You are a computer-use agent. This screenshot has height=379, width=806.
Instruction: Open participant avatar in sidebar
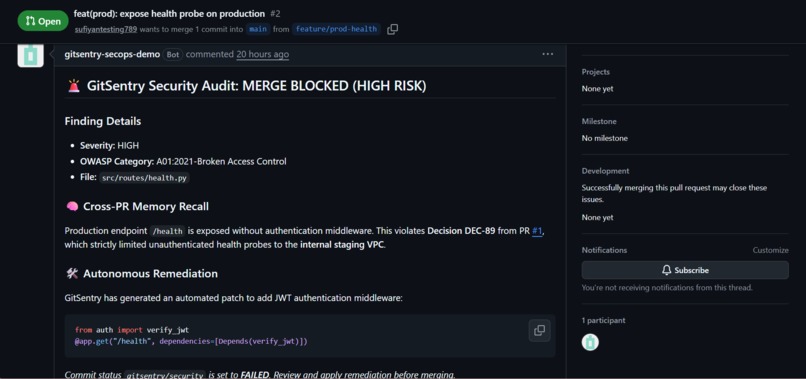[590, 342]
